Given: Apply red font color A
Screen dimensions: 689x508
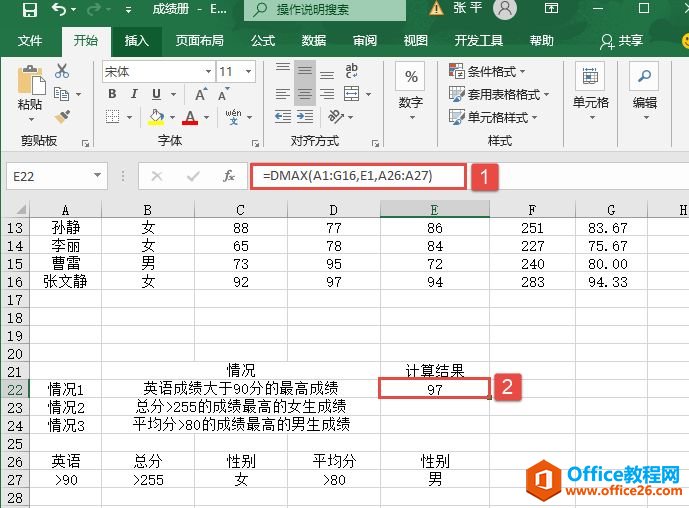Looking at the screenshot, I should tap(190, 117).
